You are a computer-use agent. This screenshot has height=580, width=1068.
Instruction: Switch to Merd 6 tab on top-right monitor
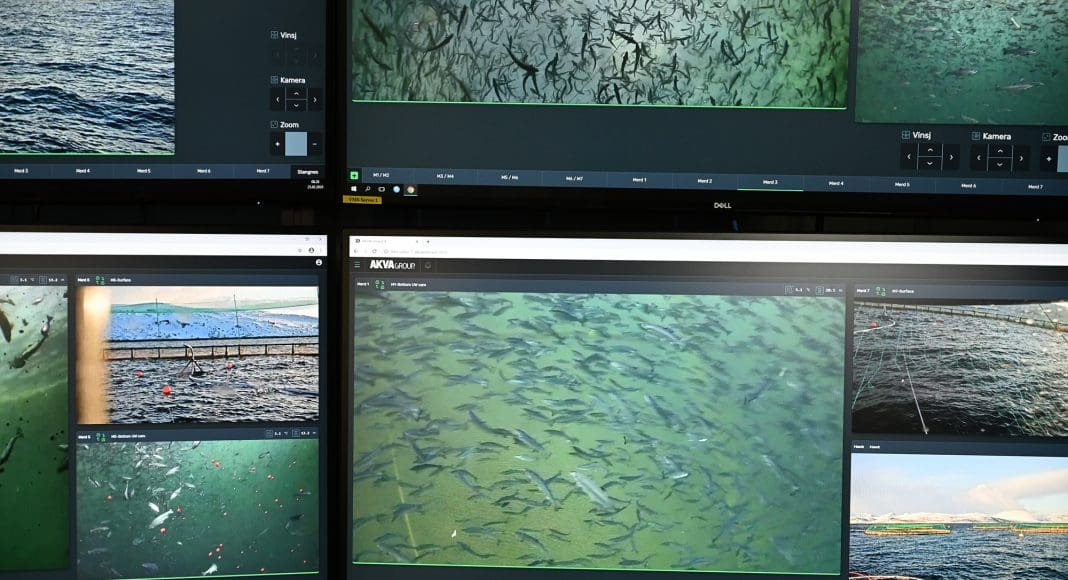(x=968, y=185)
